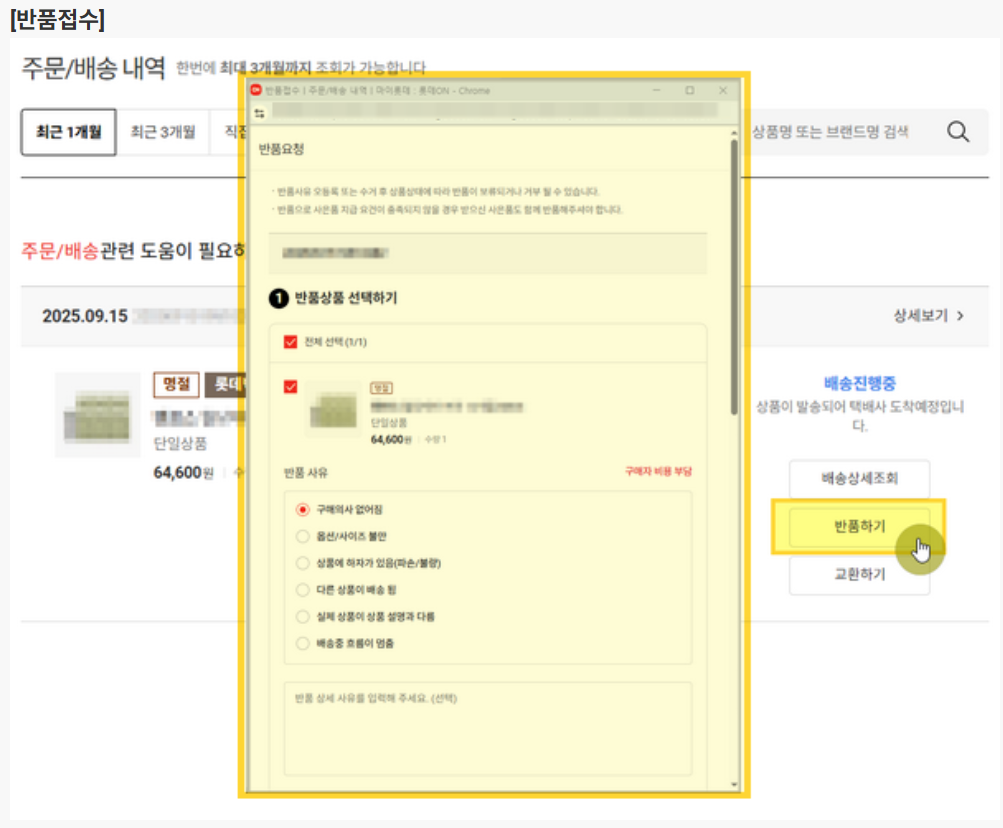The width and height of the screenshot is (1003, 828).
Task: Minimize the 반품접수 popup window
Action: tap(656, 90)
